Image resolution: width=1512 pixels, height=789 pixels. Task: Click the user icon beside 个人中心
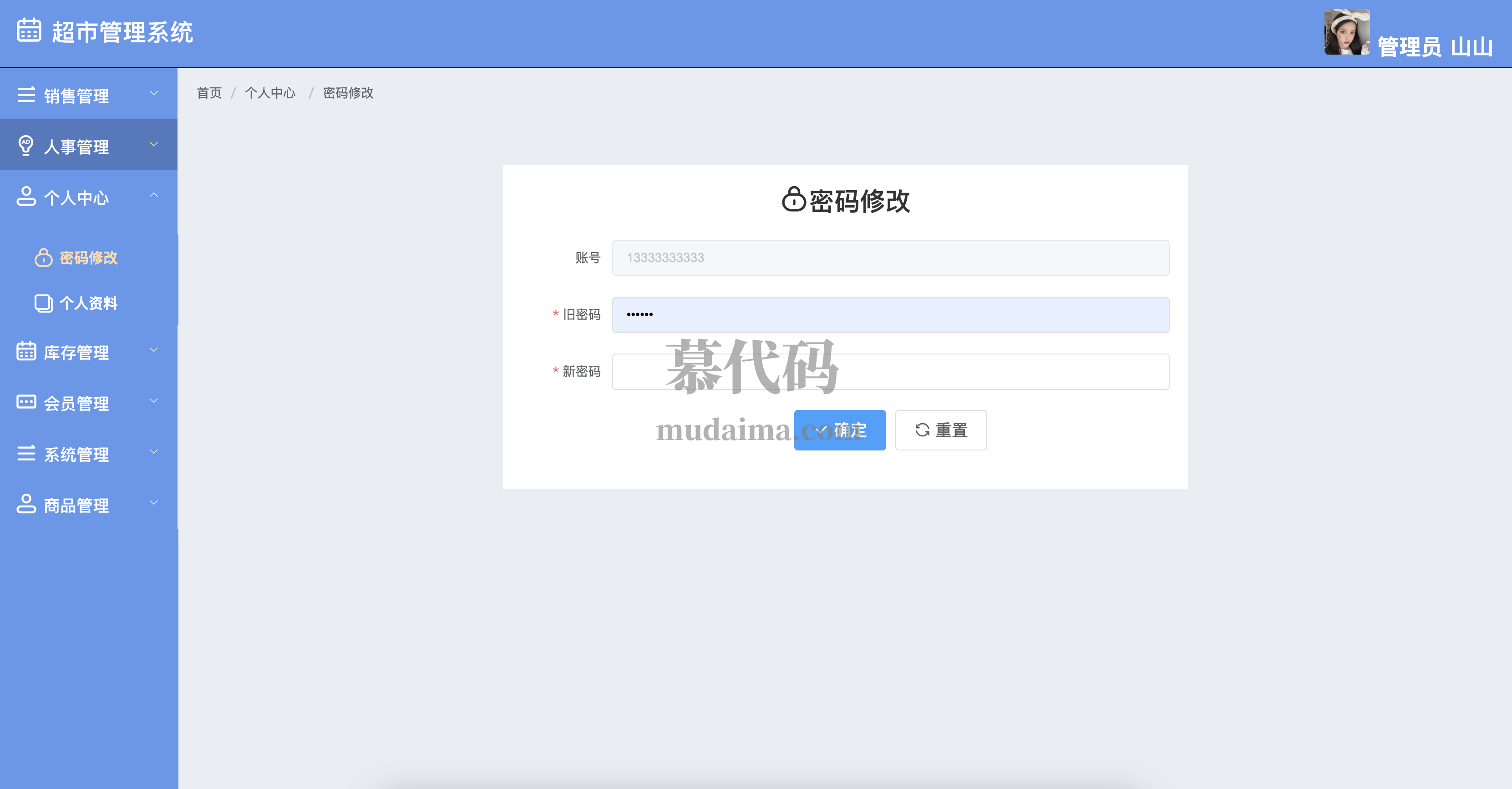click(26, 197)
